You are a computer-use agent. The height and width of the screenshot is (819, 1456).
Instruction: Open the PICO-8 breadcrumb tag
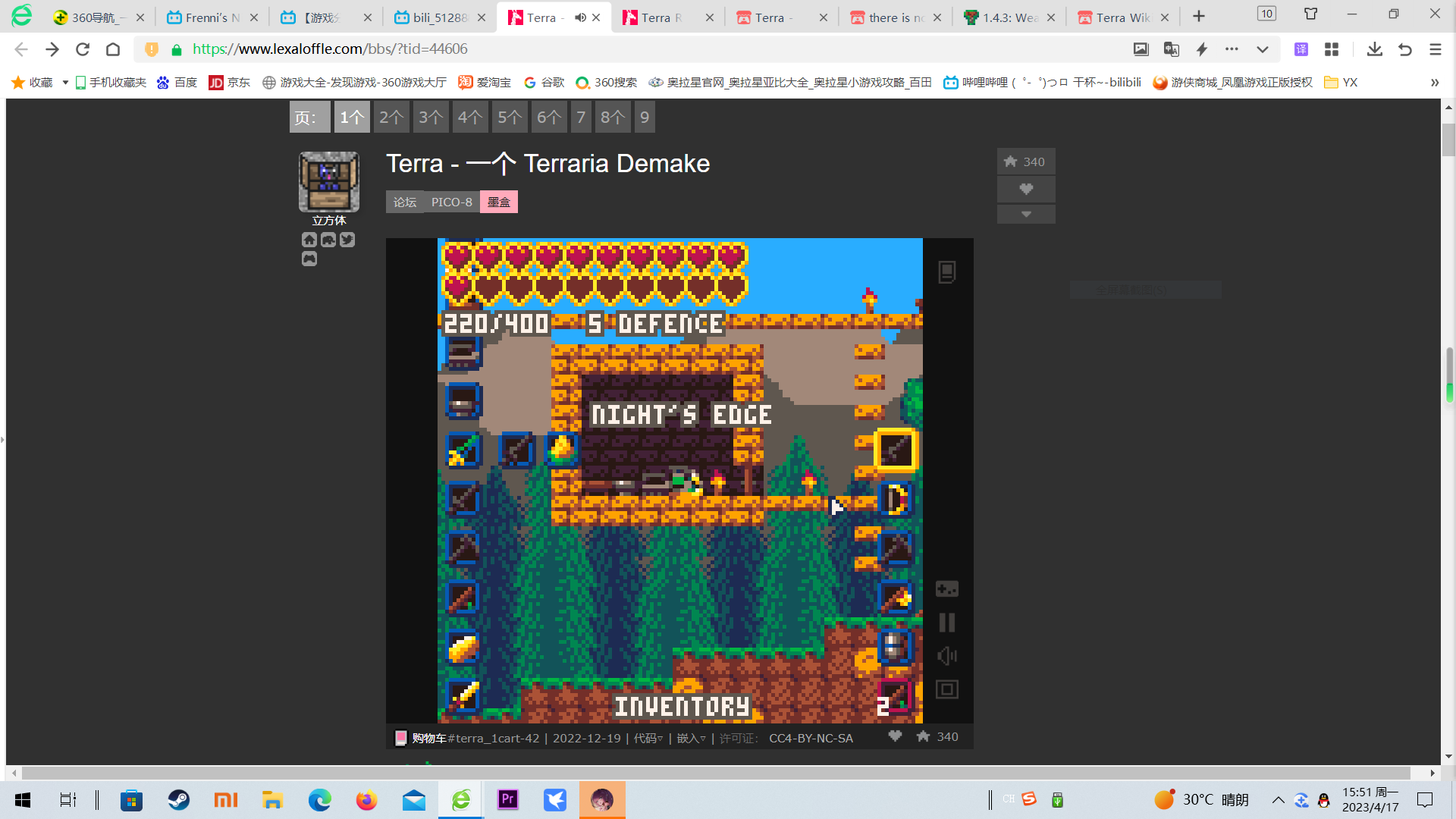[x=452, y=202]
